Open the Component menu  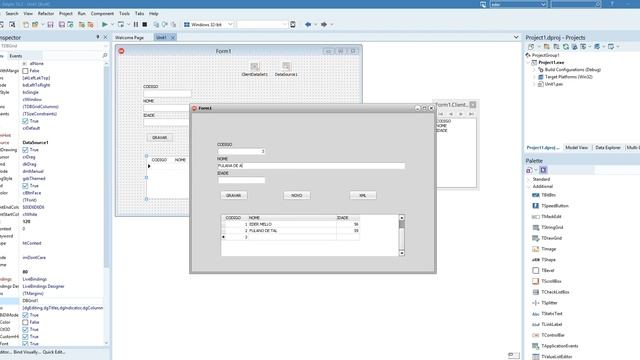pos(102,13)
